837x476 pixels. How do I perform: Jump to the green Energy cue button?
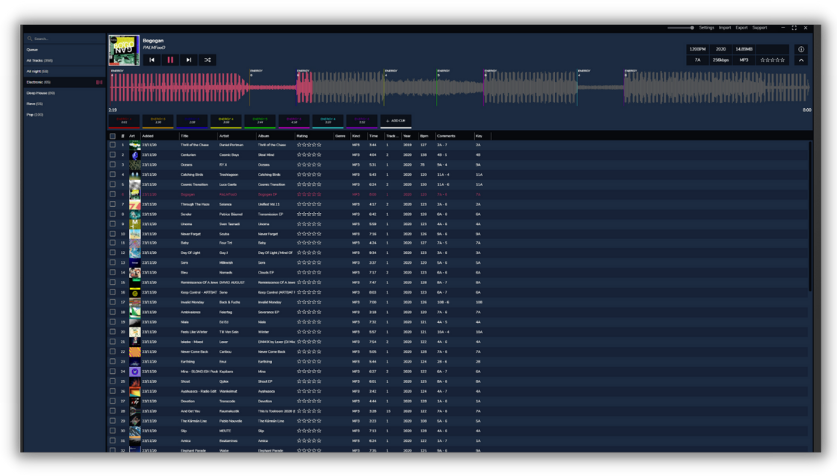pyautogui.click(x=260, y=121)
